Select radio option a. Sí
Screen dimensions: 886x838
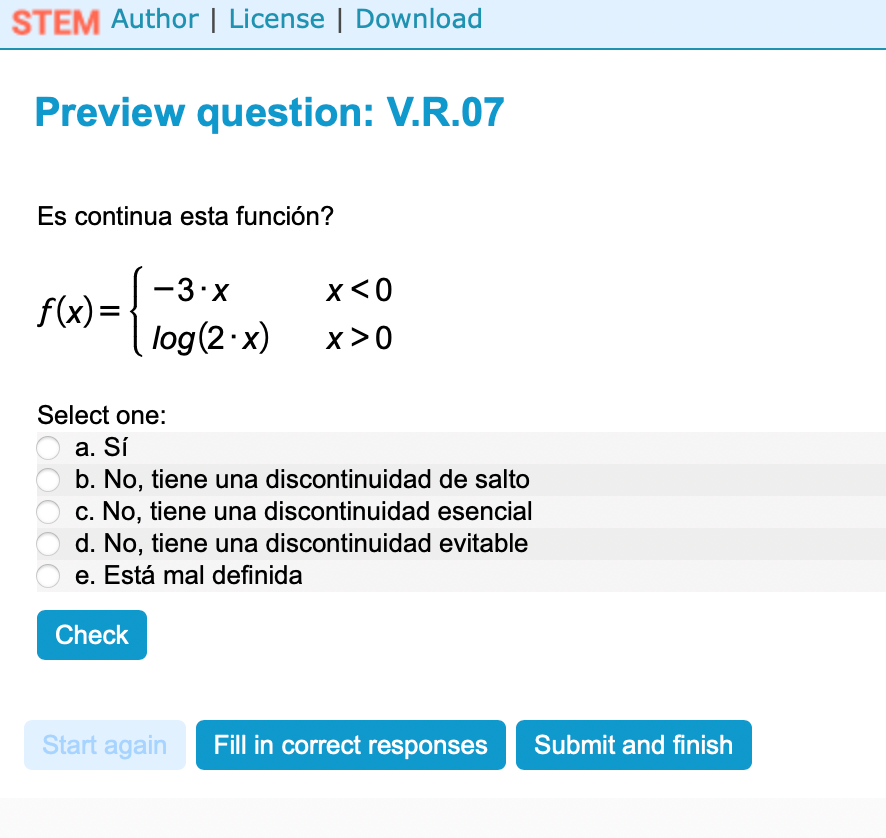[x=48, y=448]
